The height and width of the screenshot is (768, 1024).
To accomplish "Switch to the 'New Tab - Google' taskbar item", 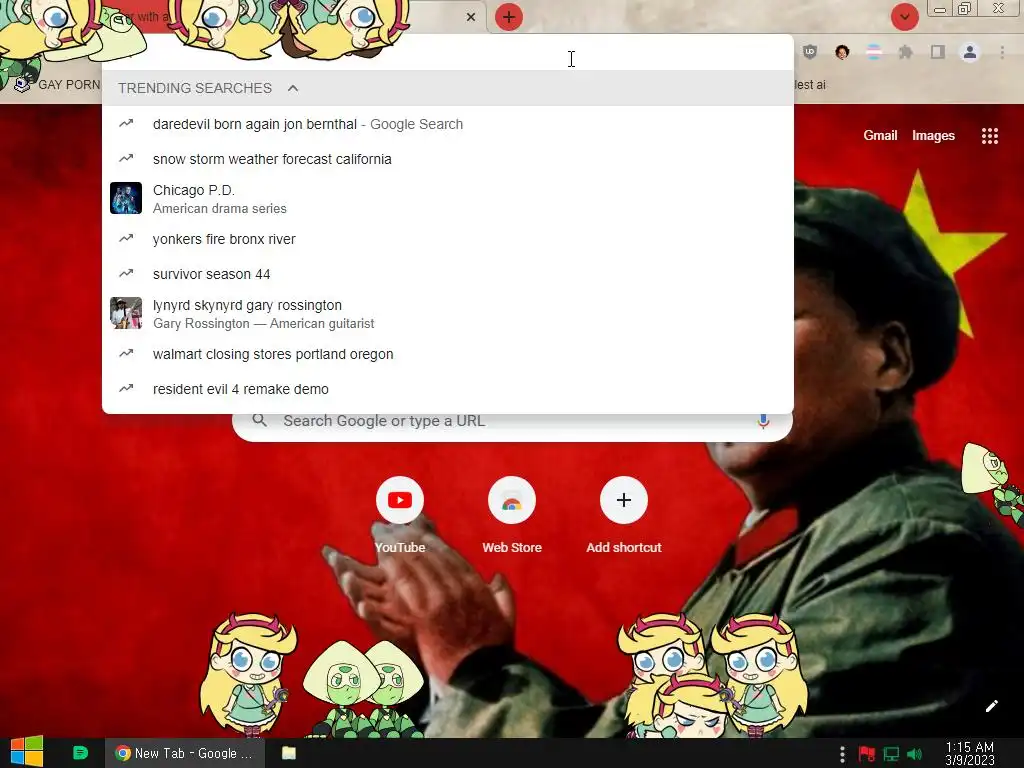I will click(185, 753).
